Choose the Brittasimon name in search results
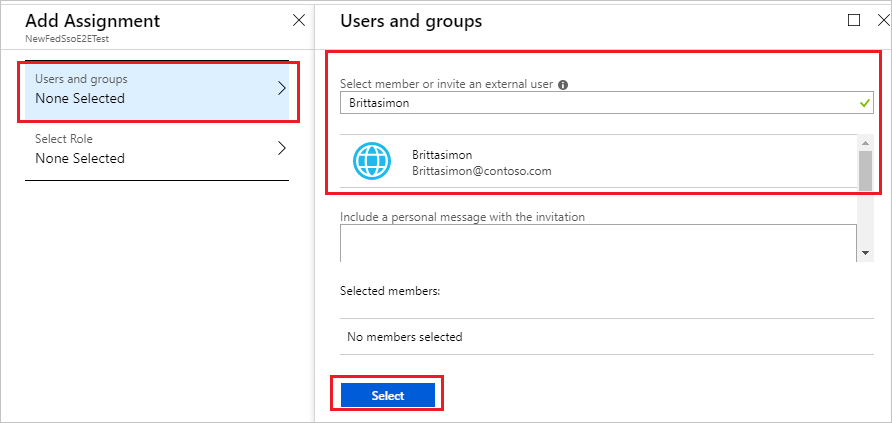892x423 pixels. click(x=442, y=155)
